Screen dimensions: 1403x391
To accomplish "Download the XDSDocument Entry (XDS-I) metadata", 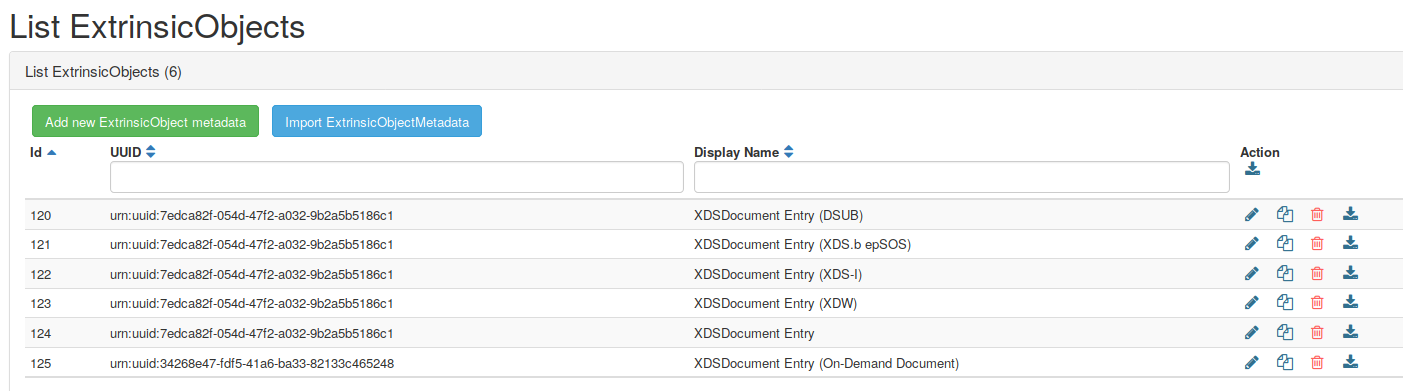I will point(1350,273).
